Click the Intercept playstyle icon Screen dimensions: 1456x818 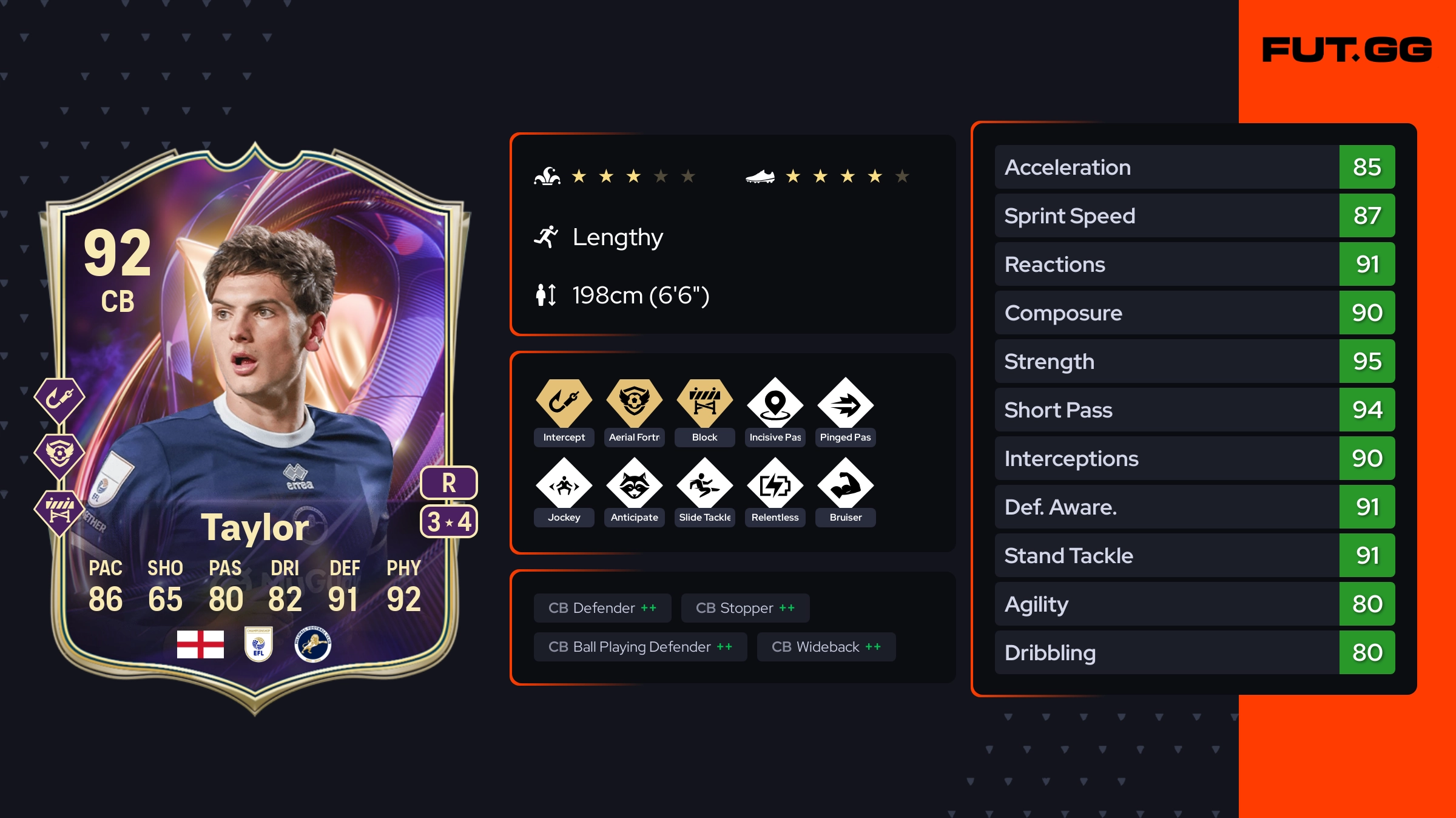(564, 403)
